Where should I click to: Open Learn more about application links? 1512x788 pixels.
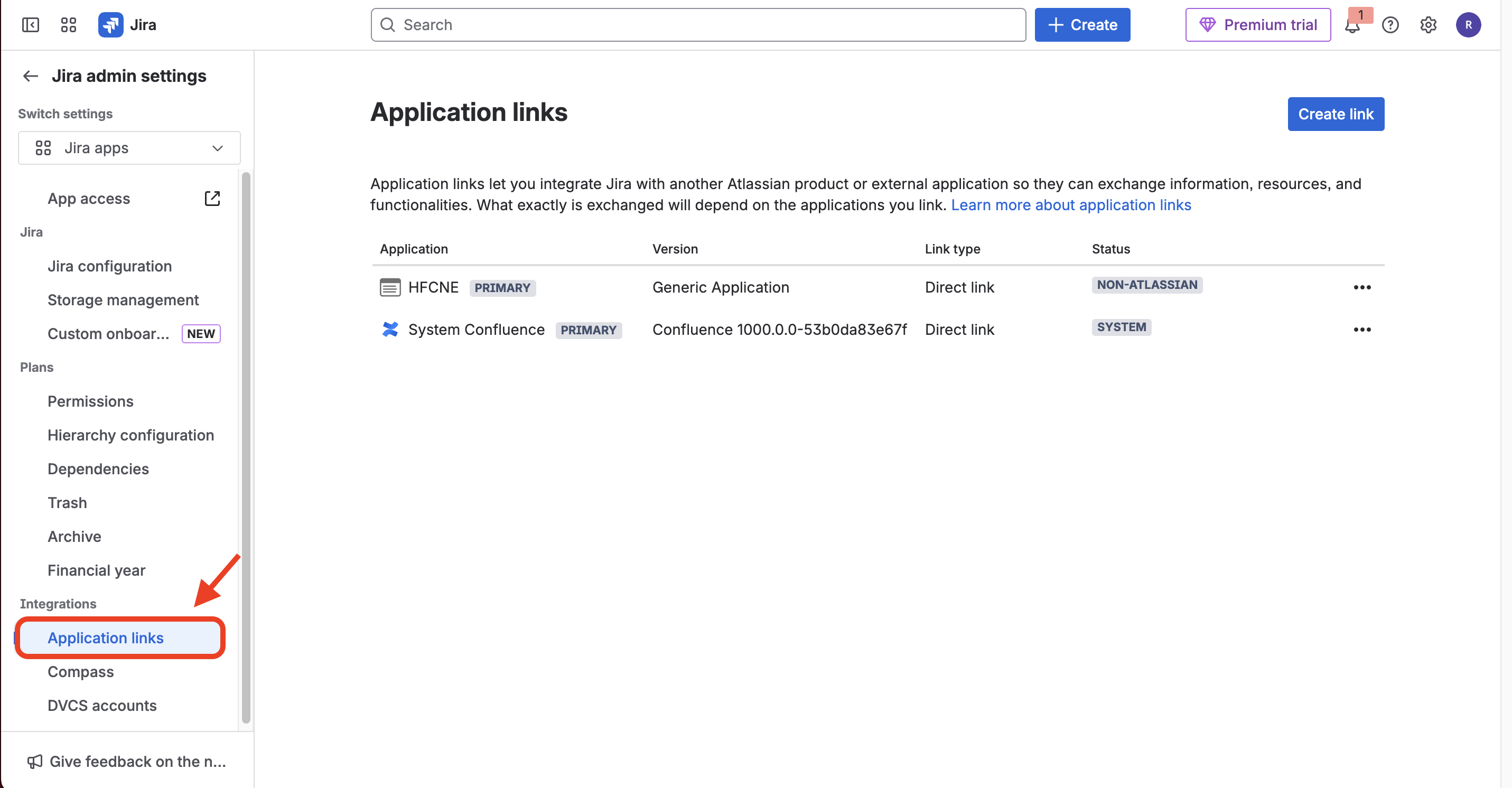coord(1071,205)
